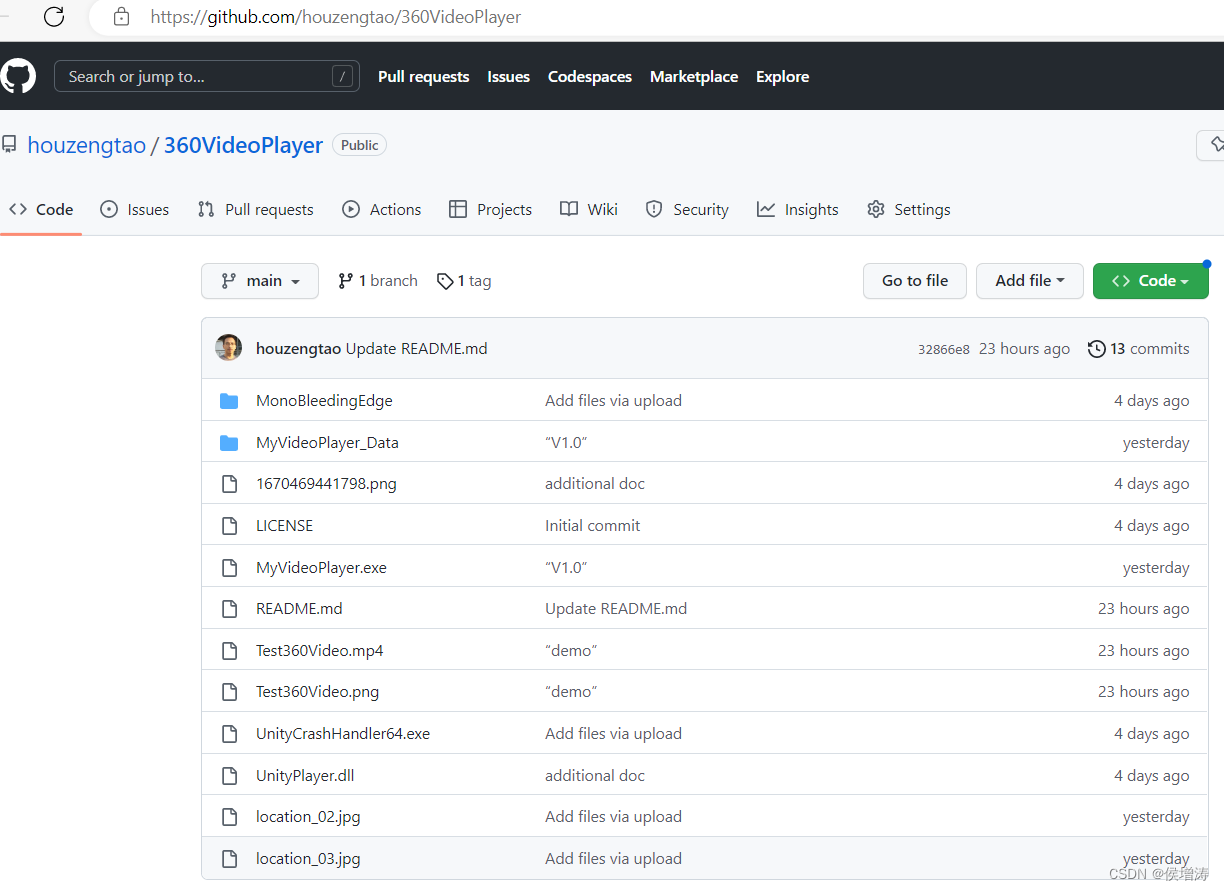Click the MyVideoPlayer_Data folder icon
This screenshot has width=1224, height=890.
[229, 443]
